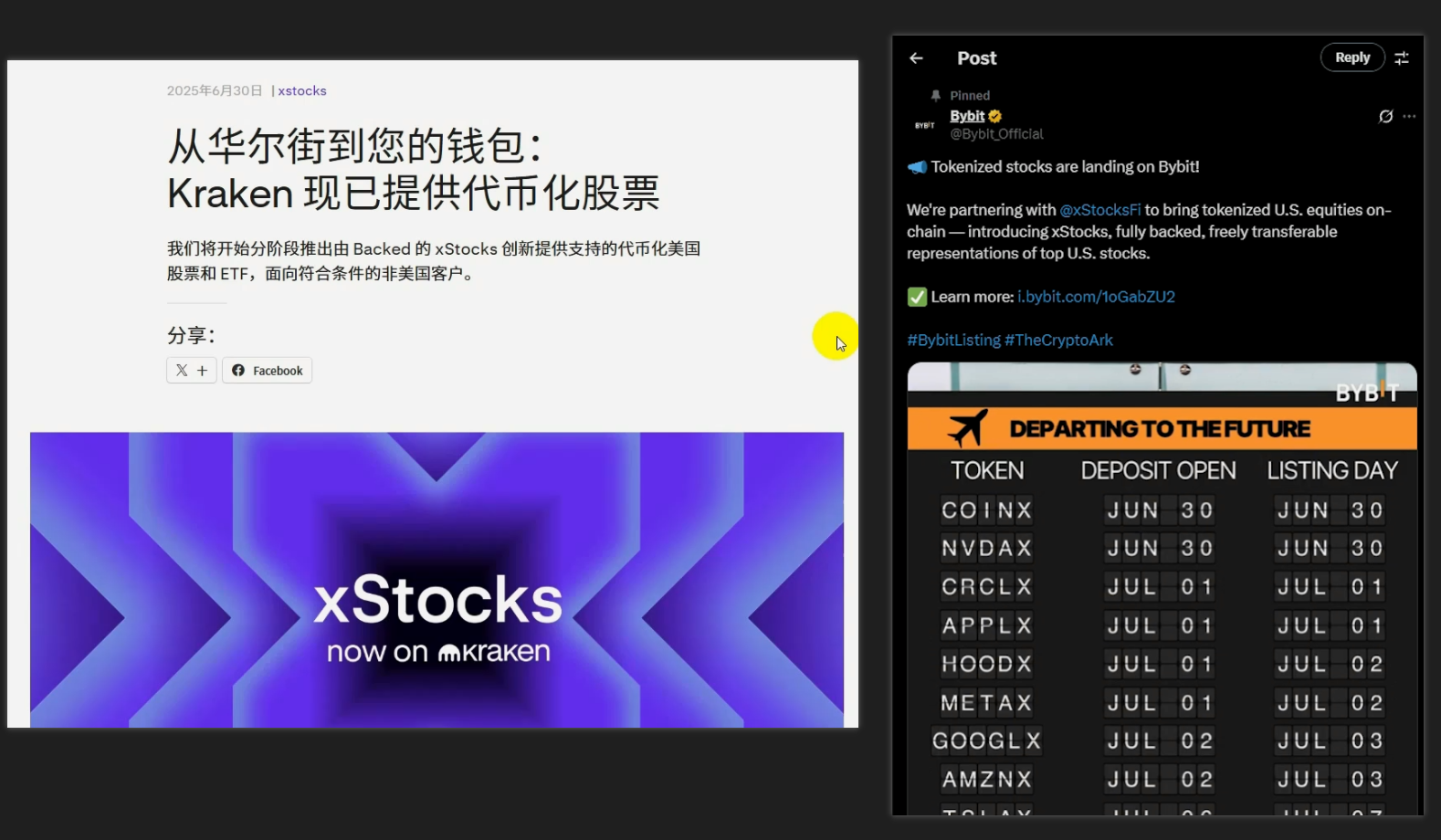Click the CRCLX token row
This screenshot has height=840, width=1441.
1162,586
